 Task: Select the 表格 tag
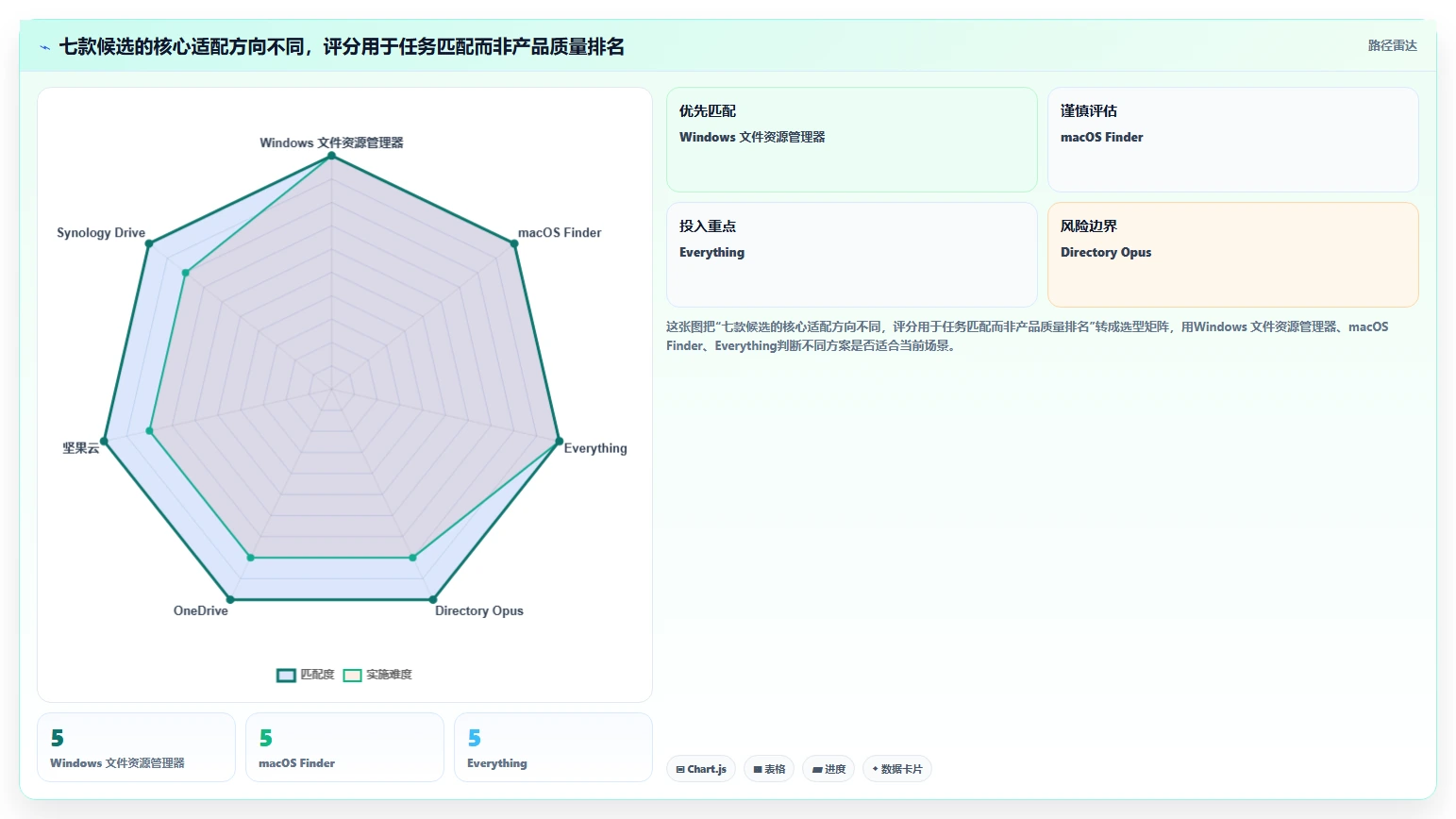coord(769,769)
